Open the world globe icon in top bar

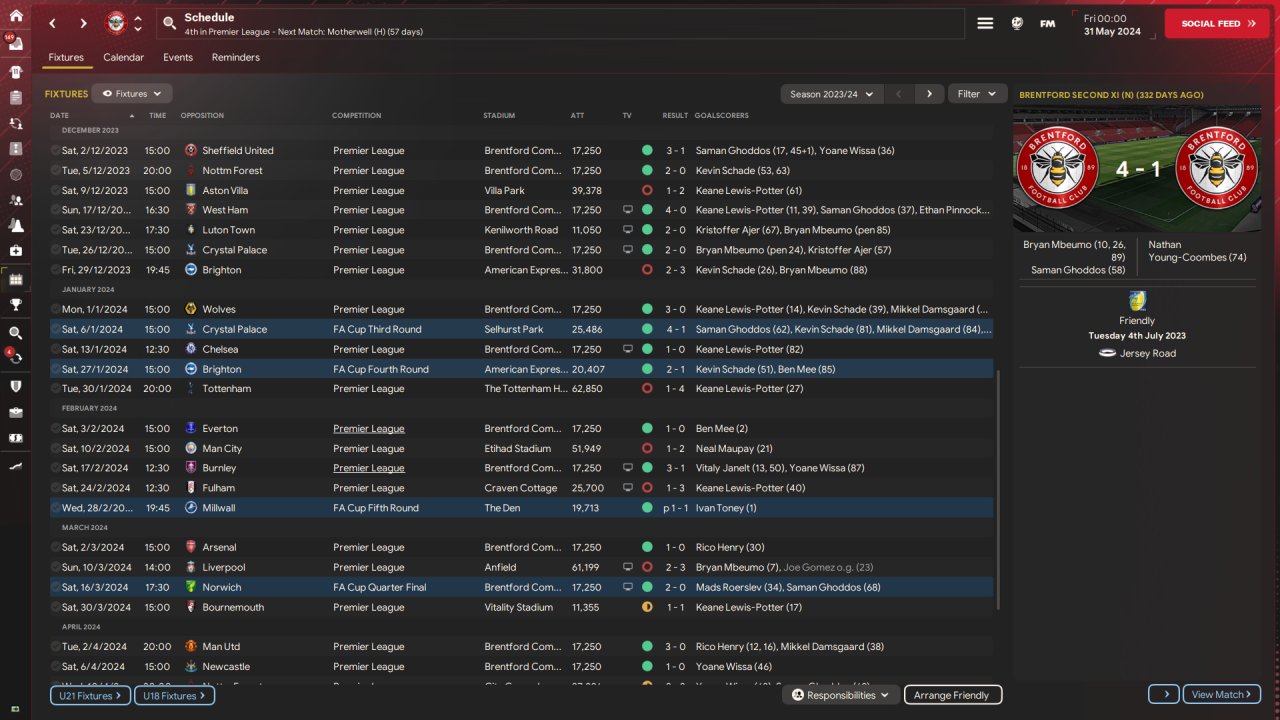coord(1017,23)
